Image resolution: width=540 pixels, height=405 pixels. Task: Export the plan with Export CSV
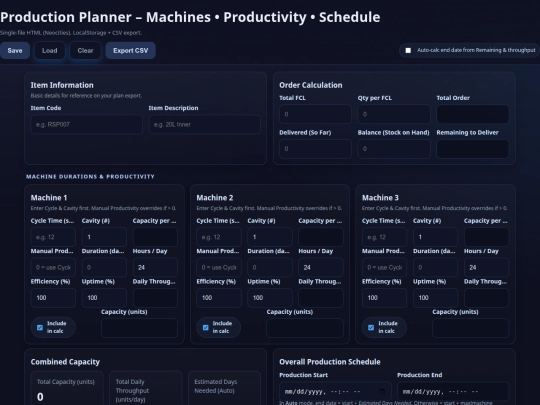(x=131, y=51)
